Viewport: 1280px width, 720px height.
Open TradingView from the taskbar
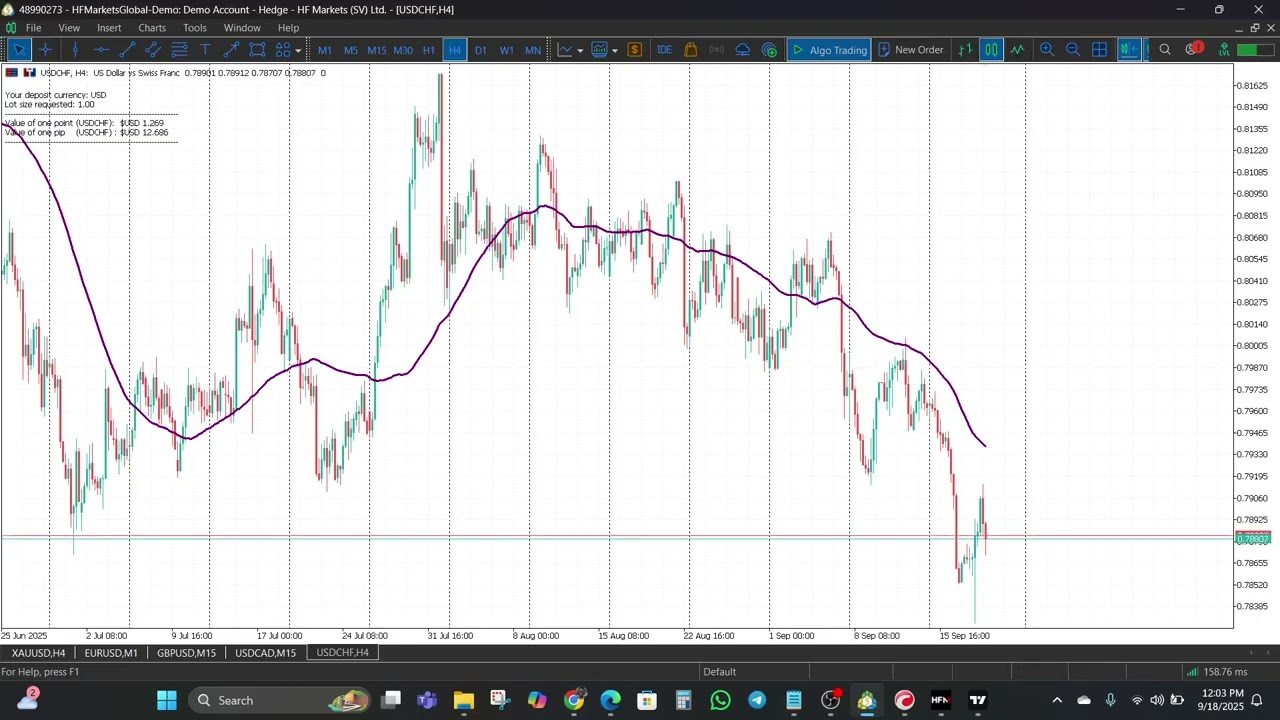978,700
